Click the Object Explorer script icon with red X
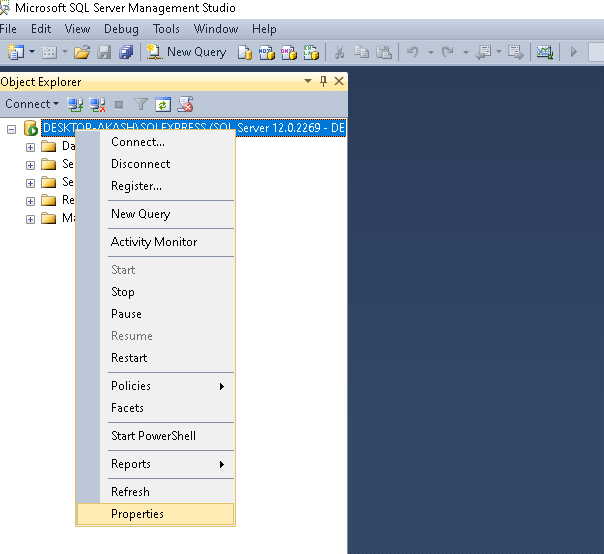The height and width of the screenshot is (554, 604). point(185,104)
